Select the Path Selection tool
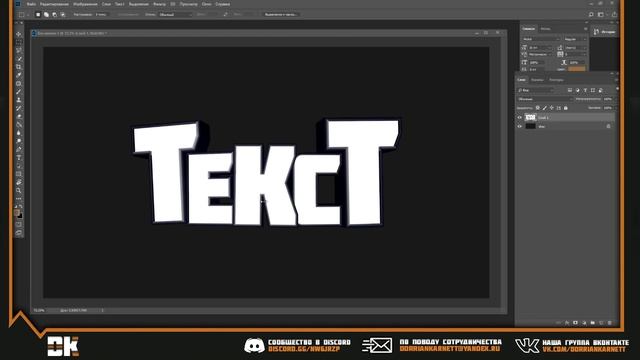The width and height of the screenshot is (640, 360). (x=19, y=166)
